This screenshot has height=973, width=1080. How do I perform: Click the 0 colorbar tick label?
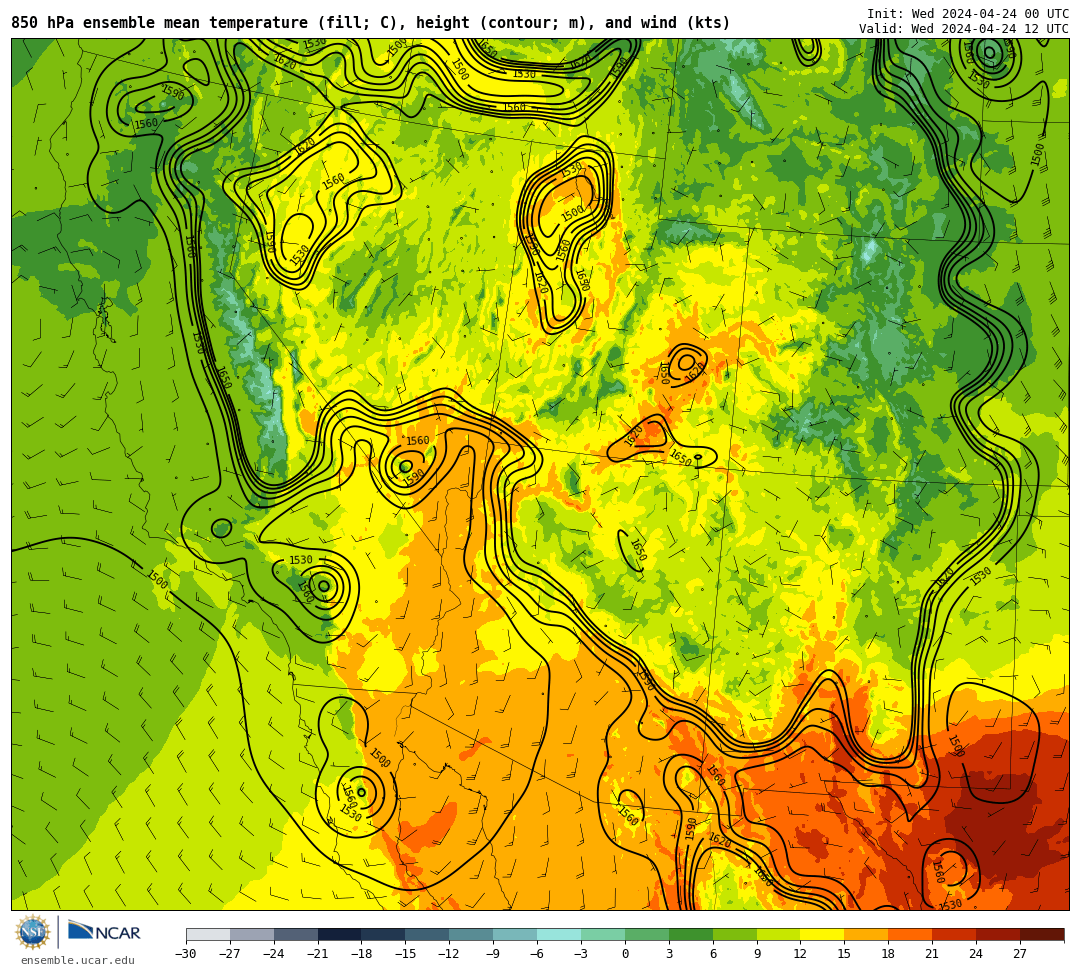tap(625, 954)
